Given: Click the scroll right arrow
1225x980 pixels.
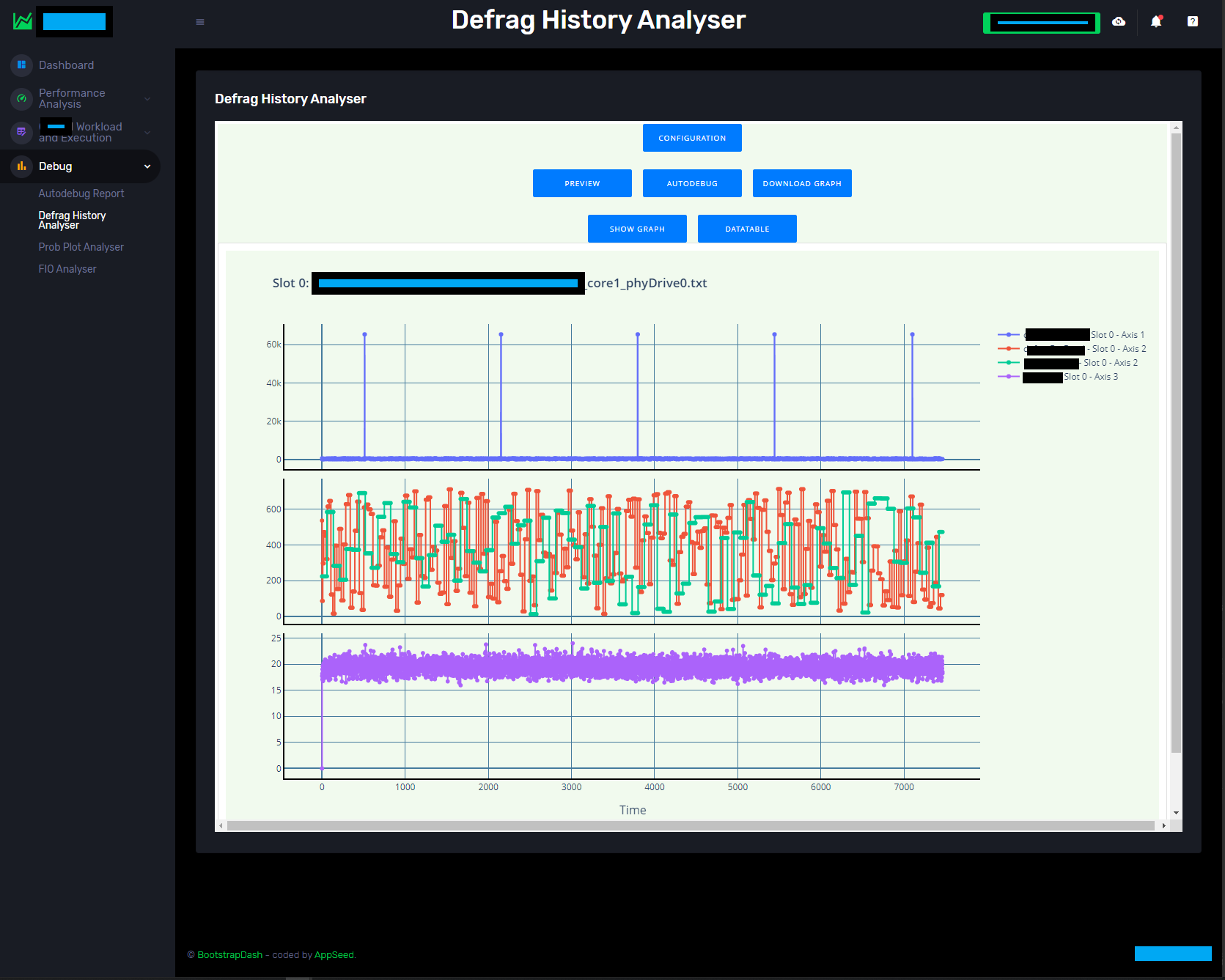Looking at the screenshot, I should pyautogui.click(x=1163, y=825).
